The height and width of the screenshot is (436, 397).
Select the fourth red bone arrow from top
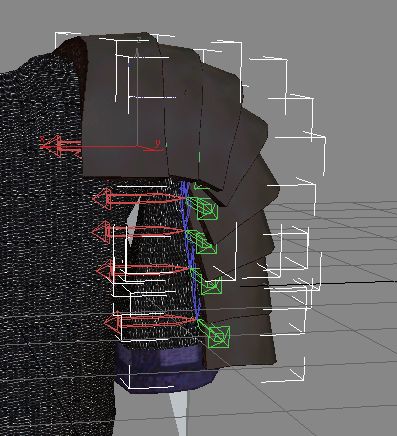[143, 270]
